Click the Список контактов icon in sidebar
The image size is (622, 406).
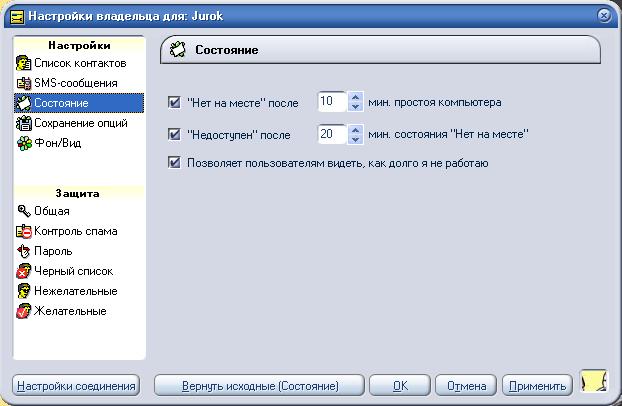click(24, 64)
